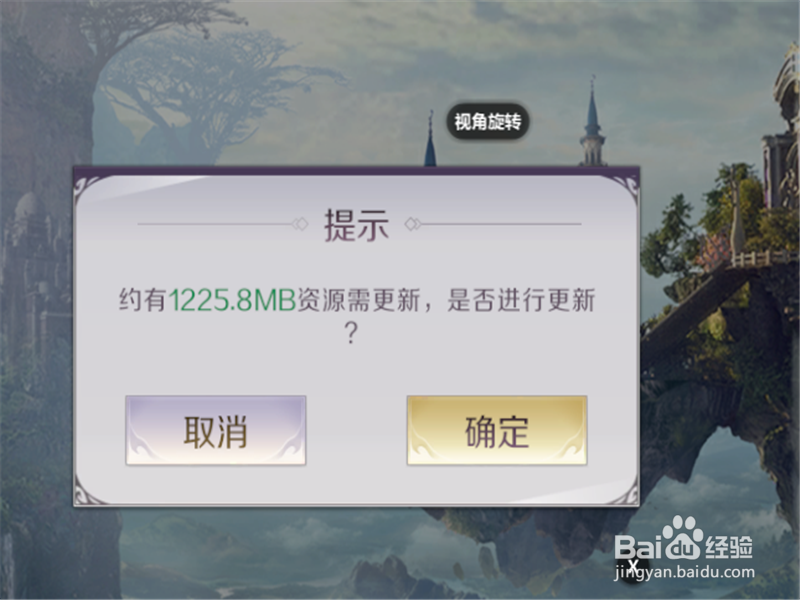Click the dialog's top-left corner flourish
800x600 pixels.
click(88, 189)
